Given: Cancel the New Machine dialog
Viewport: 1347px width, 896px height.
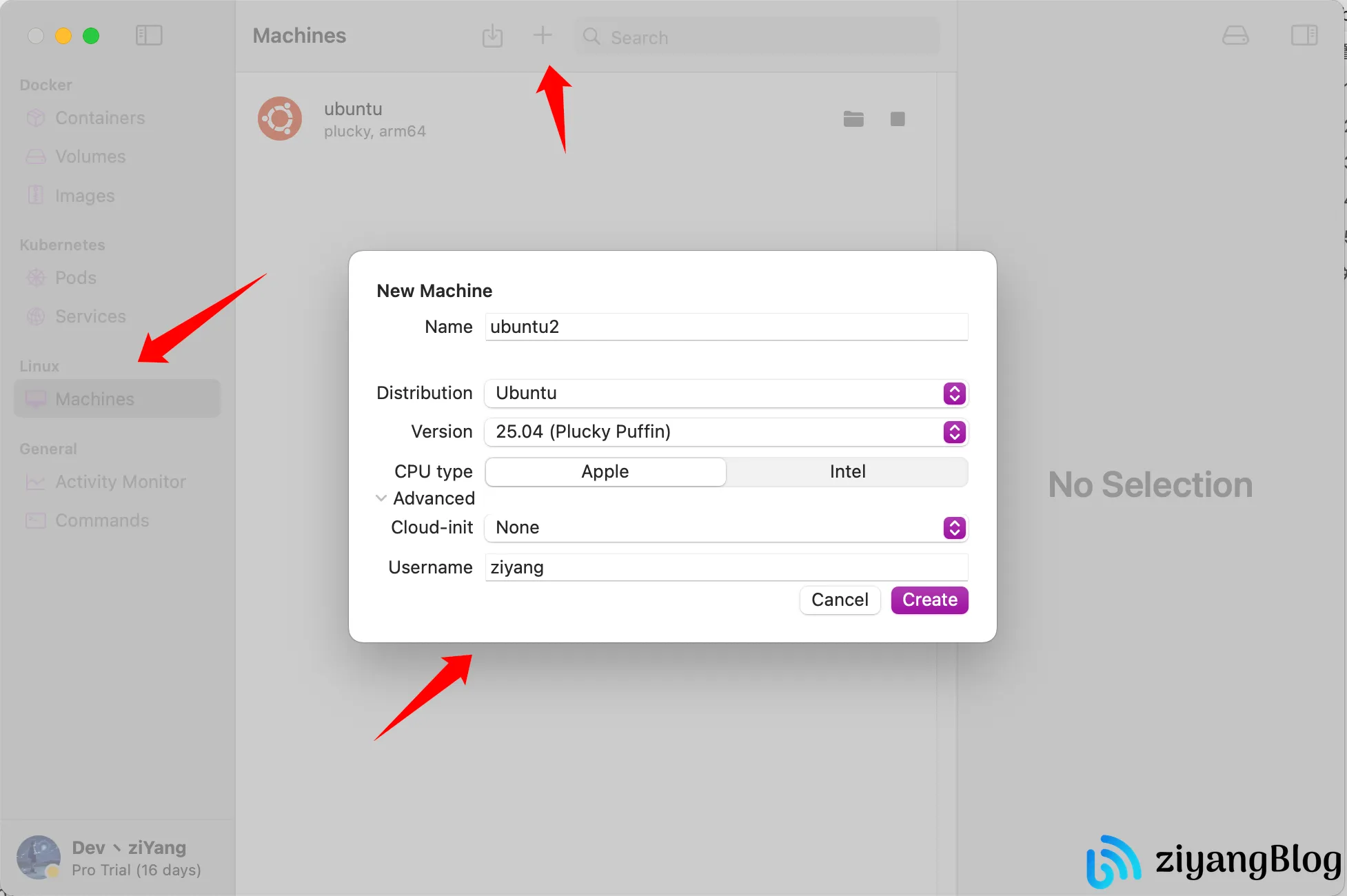Looking at the screenshot, I should [840, 600].
